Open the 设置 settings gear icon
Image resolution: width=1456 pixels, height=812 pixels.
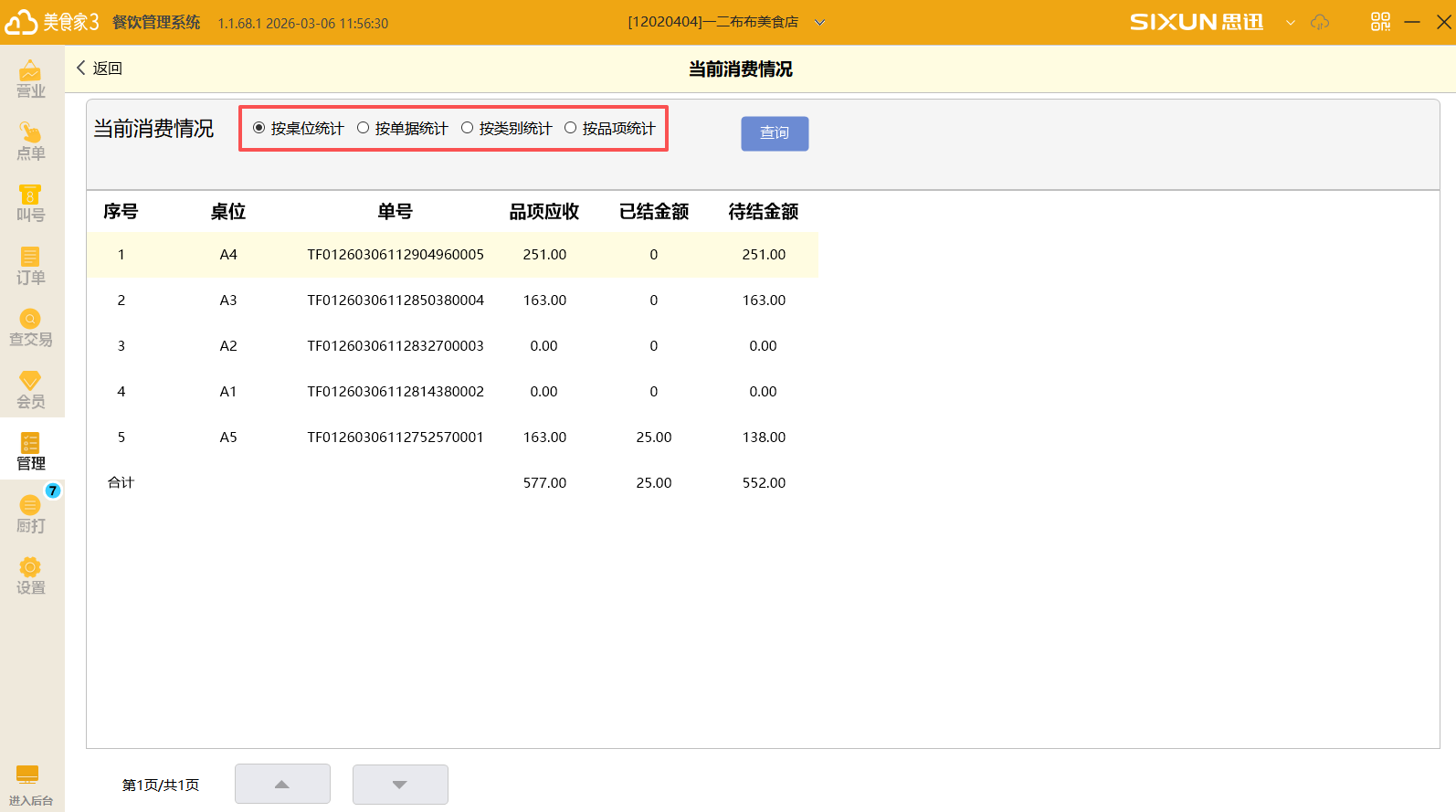point(30,575)
